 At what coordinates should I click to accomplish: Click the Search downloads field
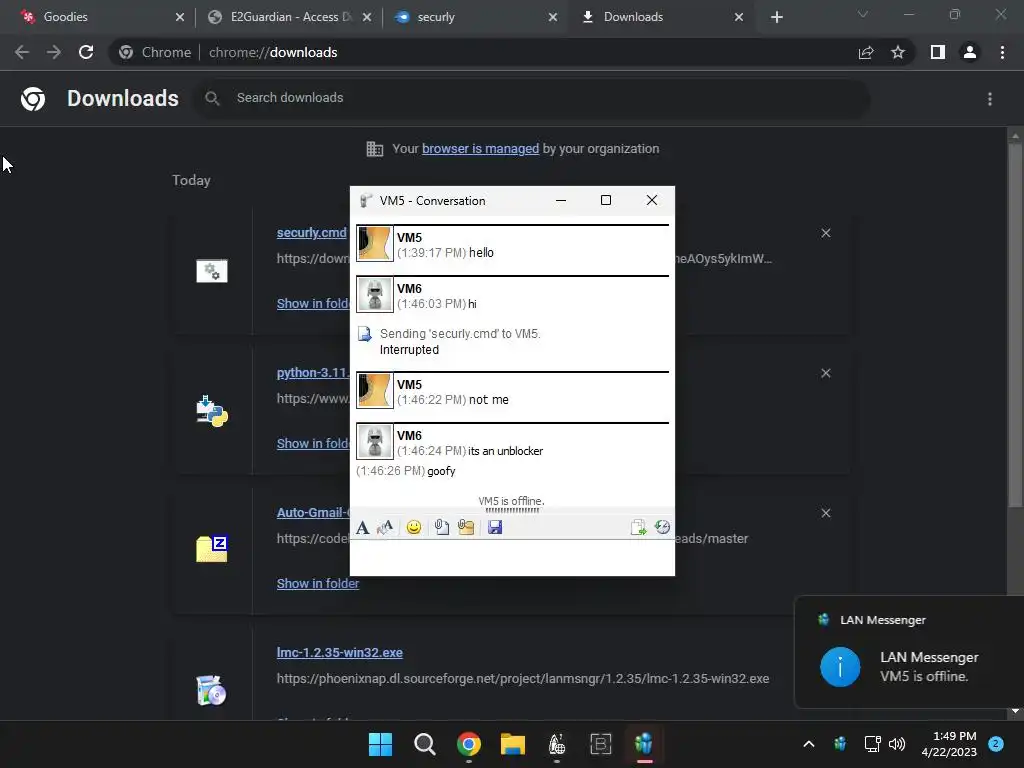(x=532, y=98)
